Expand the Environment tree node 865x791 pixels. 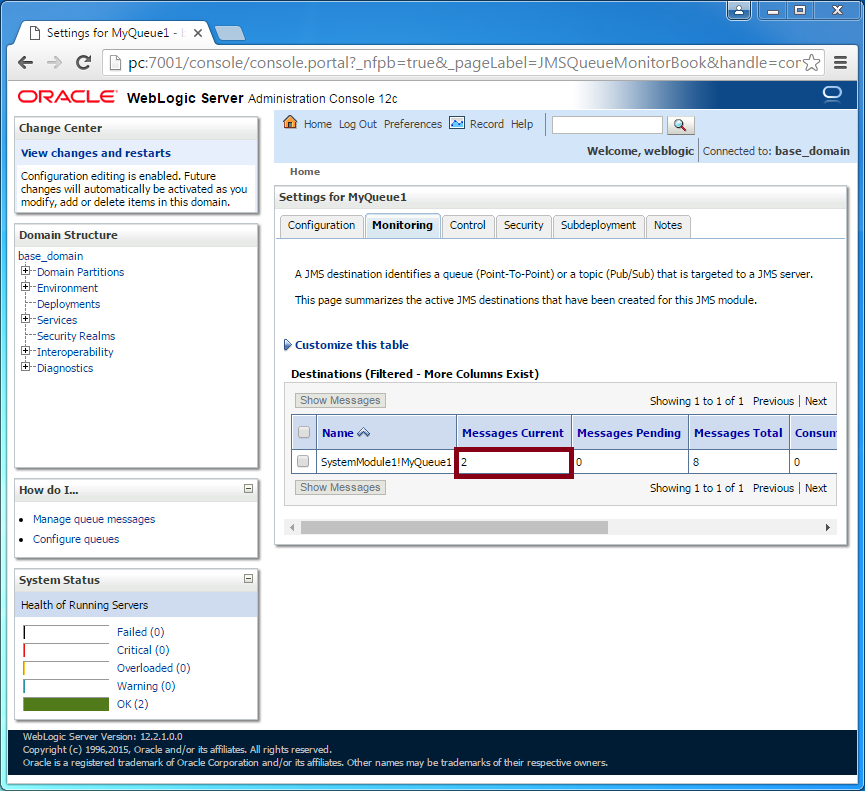pos(25,287)
